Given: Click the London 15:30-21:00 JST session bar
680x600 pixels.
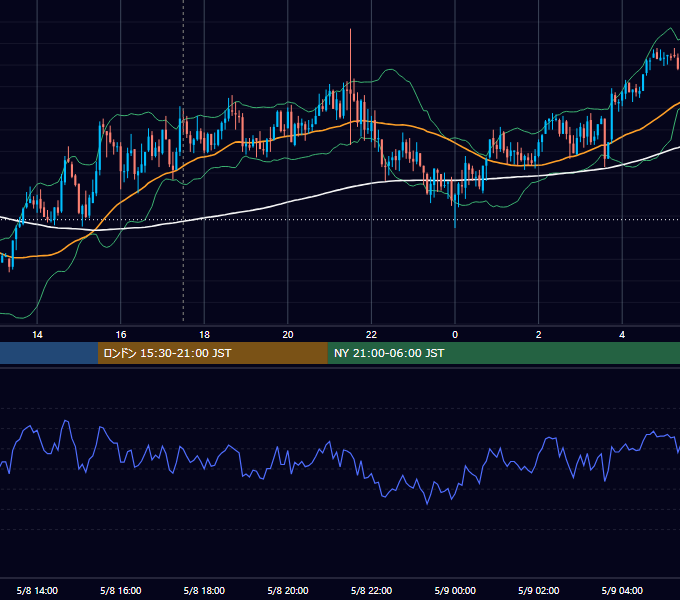Looking at the screenshot, I should [x=212, y=353].
